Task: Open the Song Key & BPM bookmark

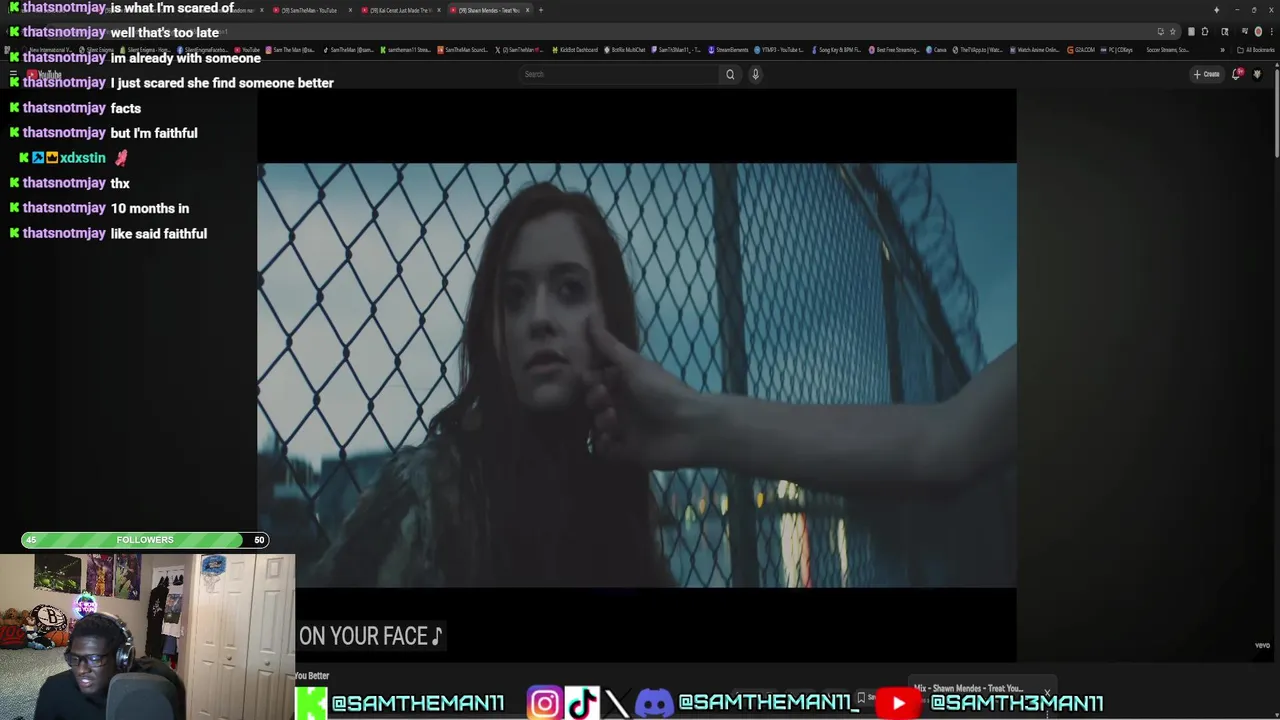Action: click(836, 50)
